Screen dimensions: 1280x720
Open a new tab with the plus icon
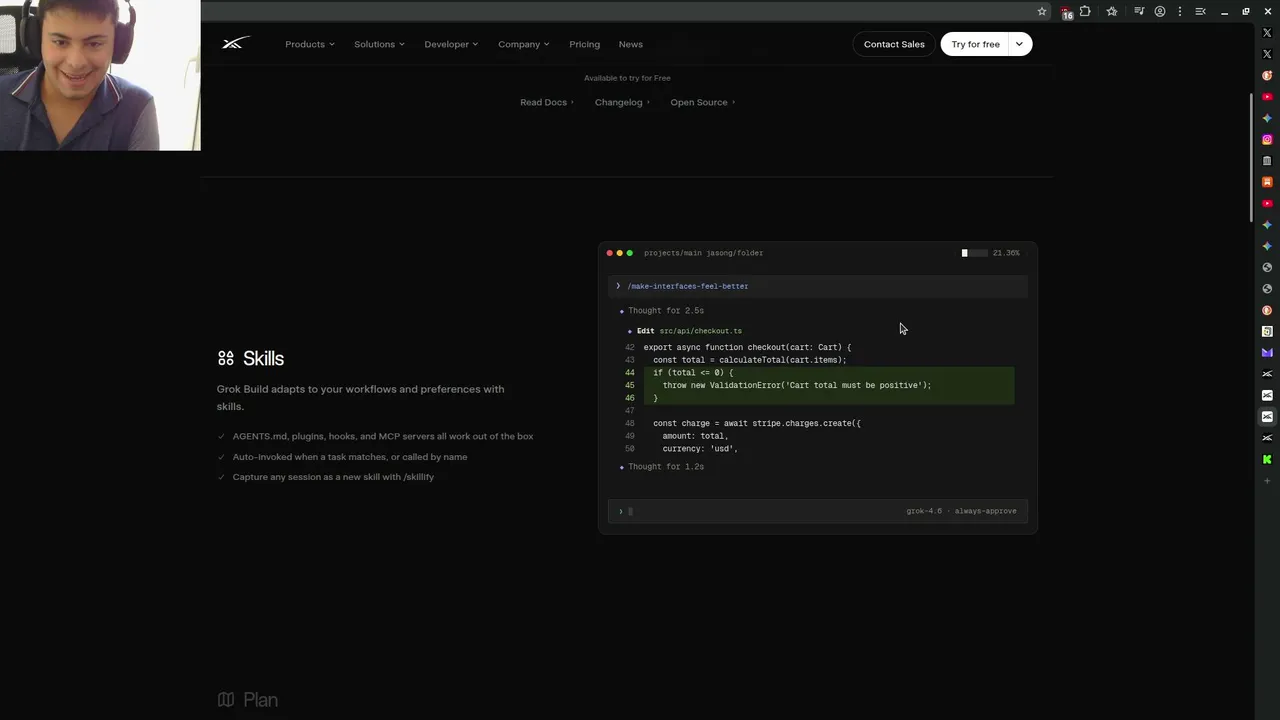(1267, 481)
